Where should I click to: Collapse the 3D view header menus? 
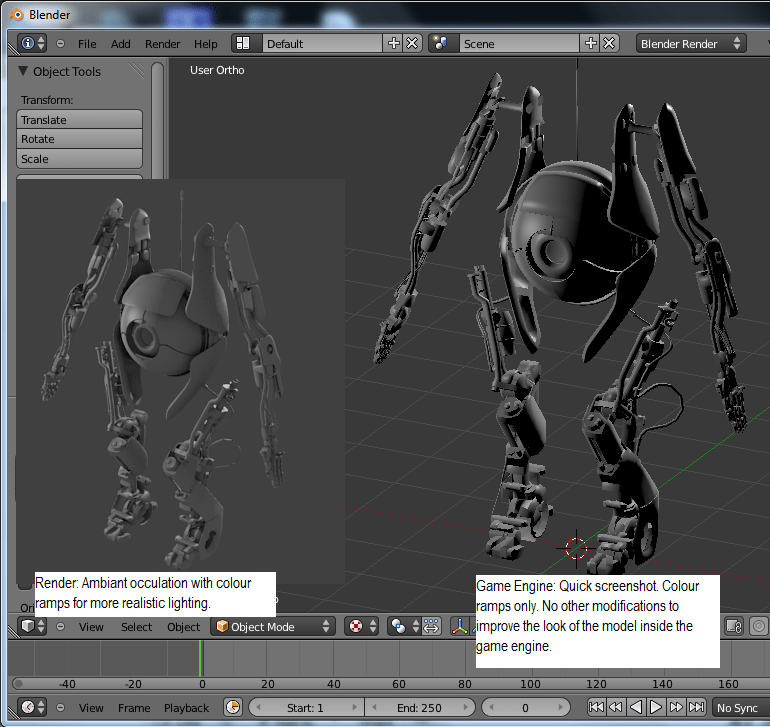[x=61, y=626]
